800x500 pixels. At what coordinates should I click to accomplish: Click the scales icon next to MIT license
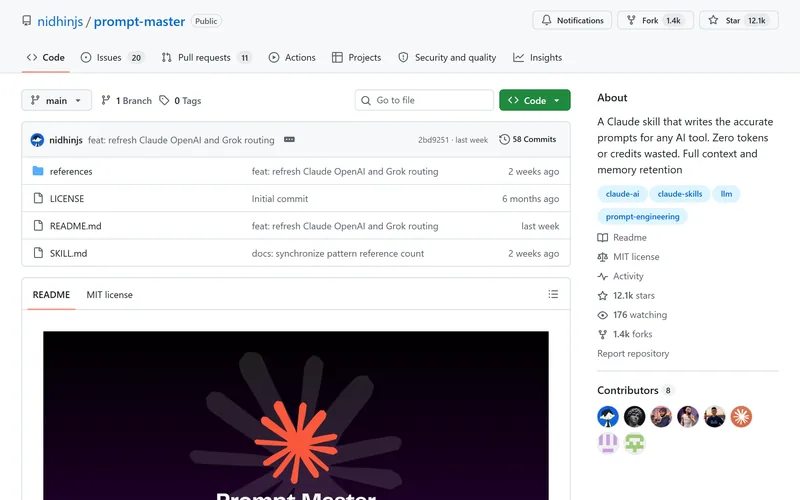point(603,257)
